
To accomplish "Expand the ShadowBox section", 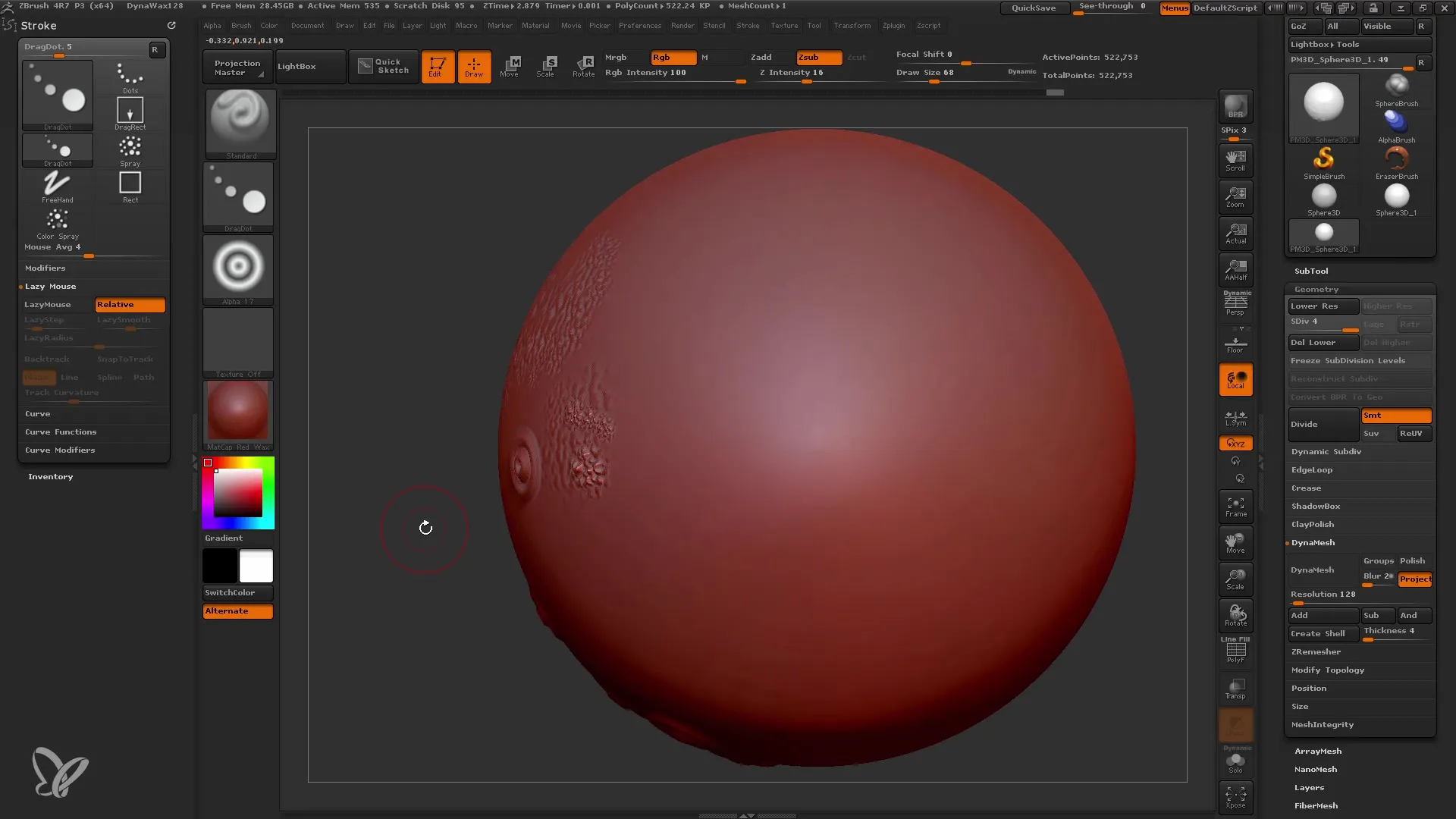I will (1316, 507).
